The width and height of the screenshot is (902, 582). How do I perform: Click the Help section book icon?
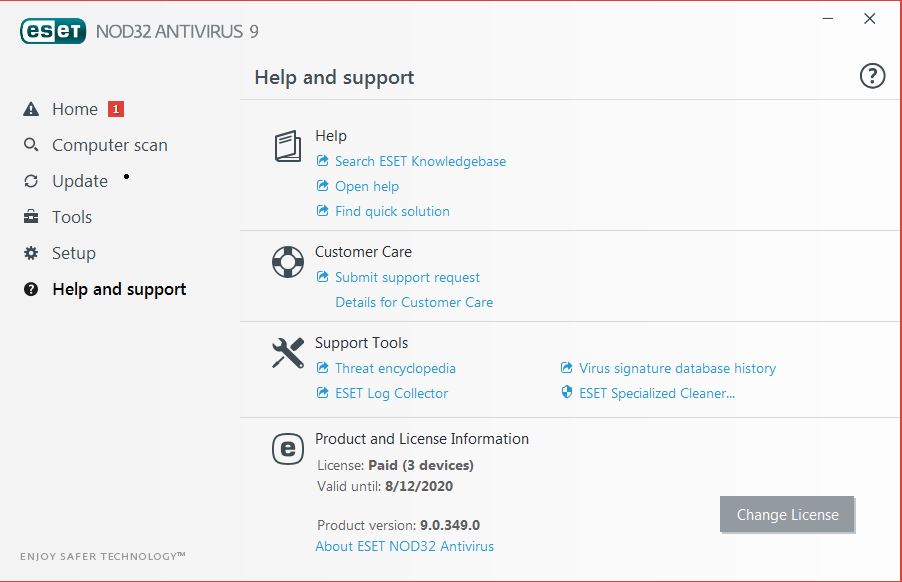pos(288,146)
